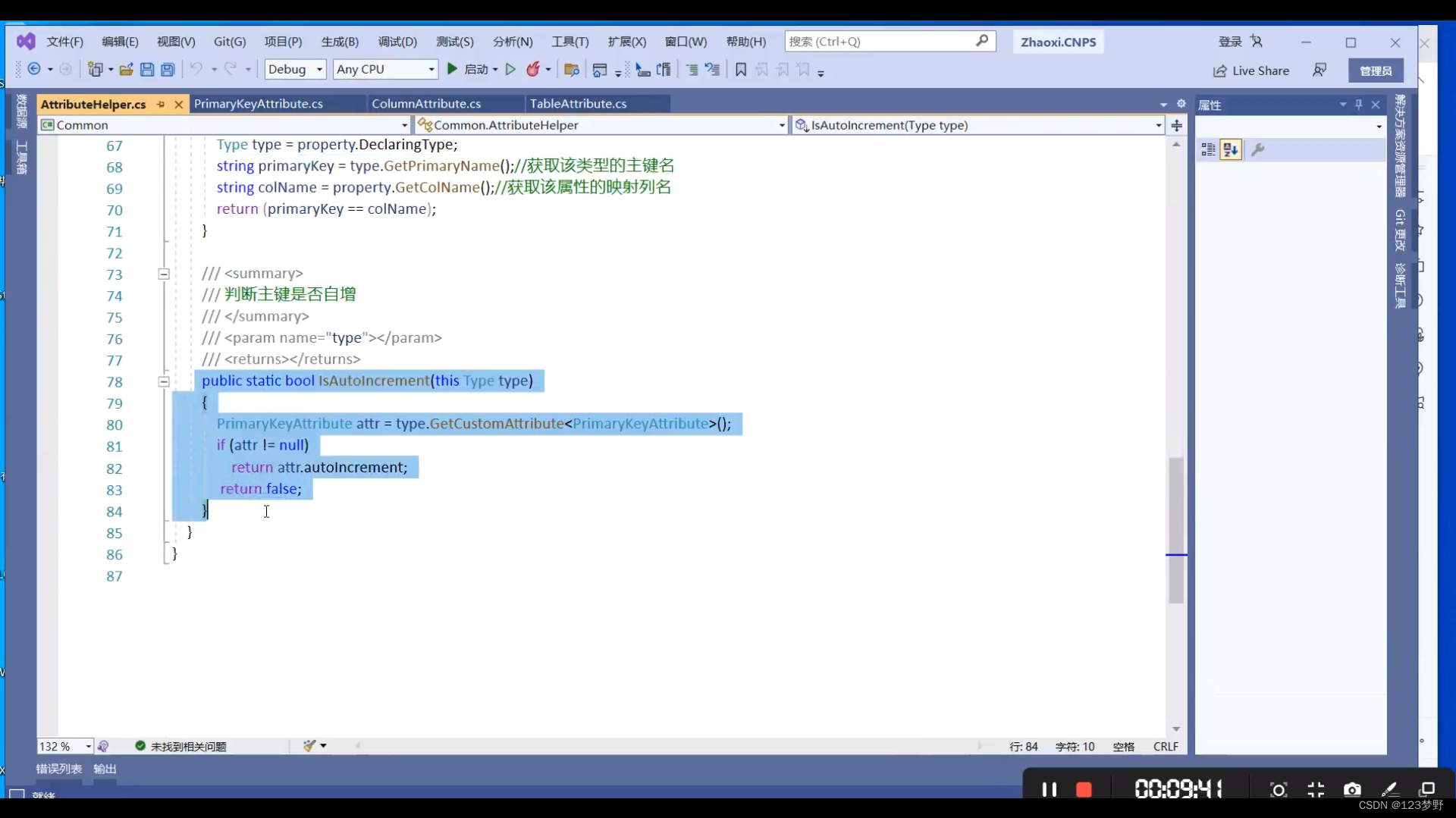Click the CRLF line ending indicator
Viewport: 1456px width, 818px height.
click(x=1166, y=747)
